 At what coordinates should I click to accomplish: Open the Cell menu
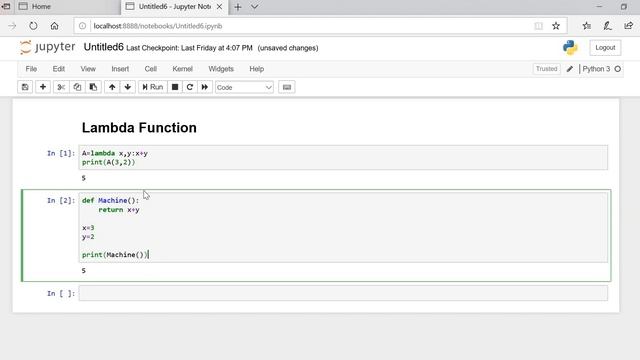[x=151, y=69]
